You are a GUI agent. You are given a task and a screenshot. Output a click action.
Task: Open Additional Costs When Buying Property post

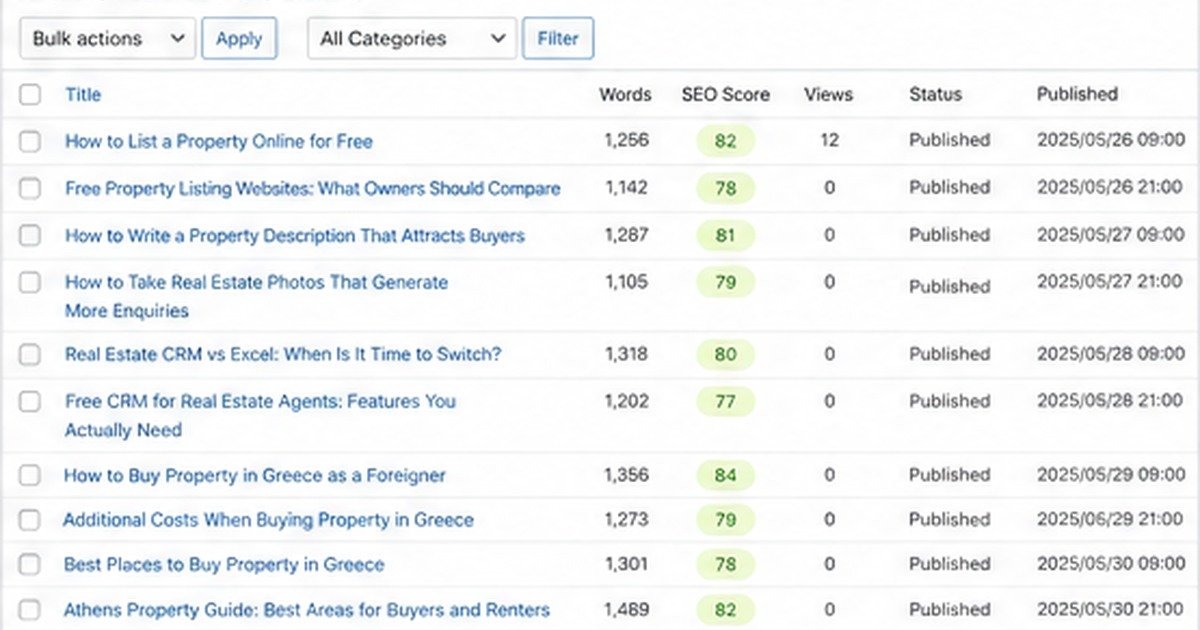coord(268,520)
